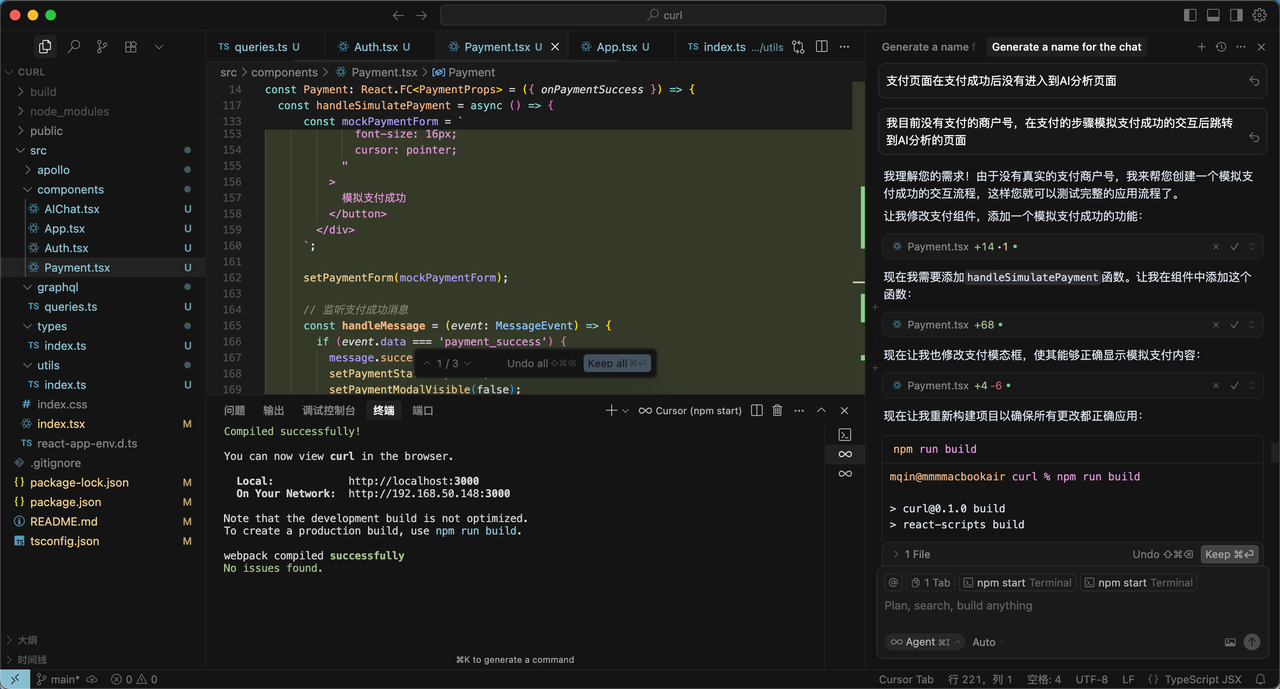Split the terminal pane
This screenshot has width=1280, height=689.
click(757, 410)
